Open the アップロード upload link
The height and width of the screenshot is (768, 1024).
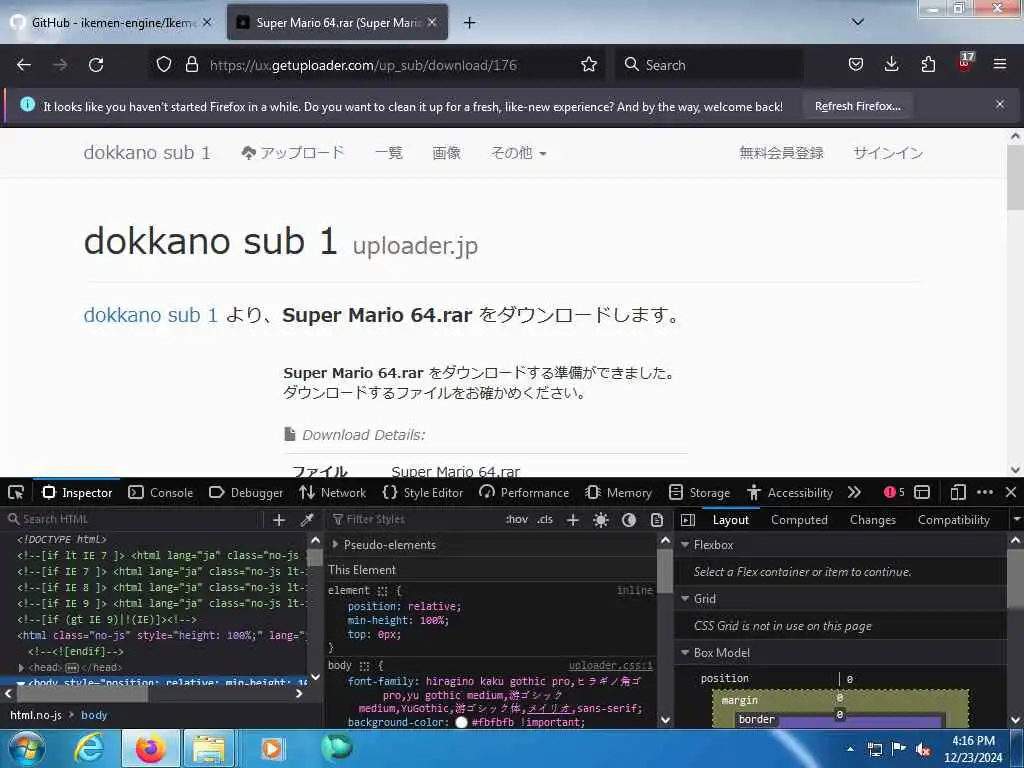click(x=292, y=153)
